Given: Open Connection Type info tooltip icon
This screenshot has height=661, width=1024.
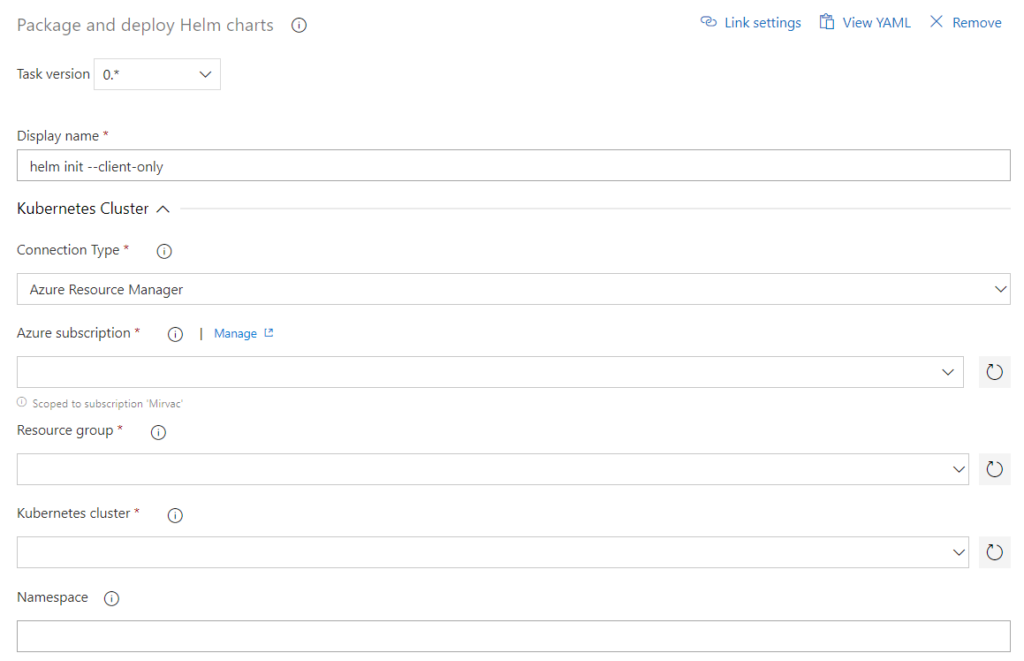Looking at the screenshot, I should coord(164,251).
